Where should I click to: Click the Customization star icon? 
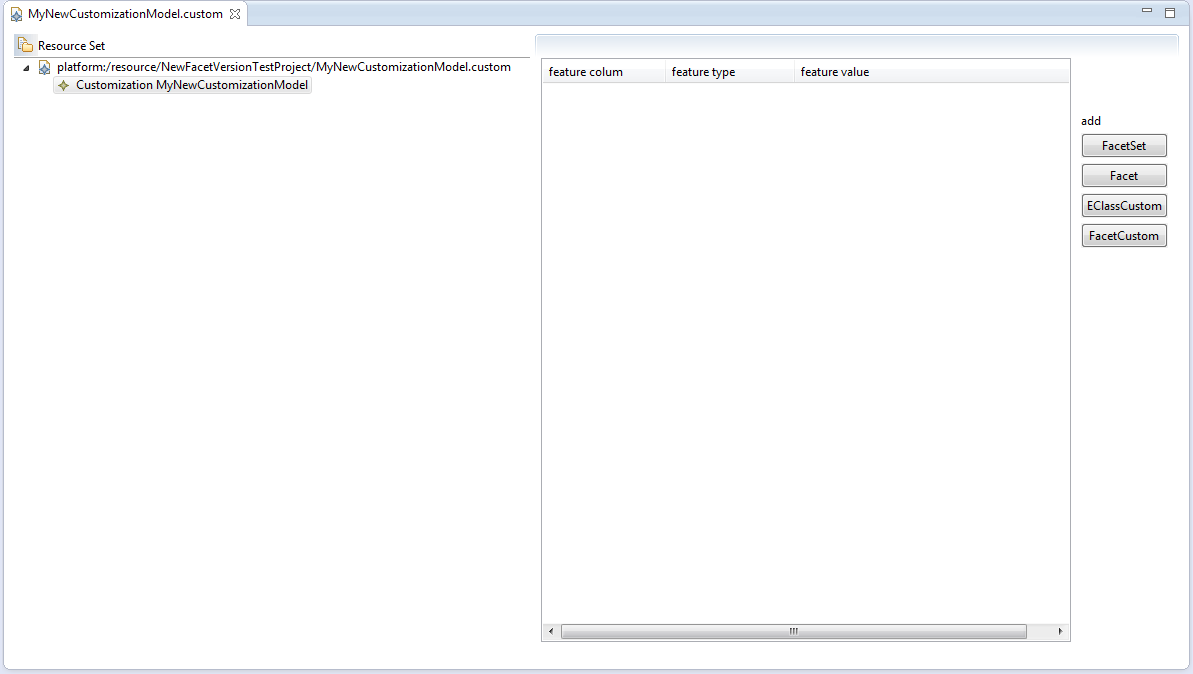point(64,85)
